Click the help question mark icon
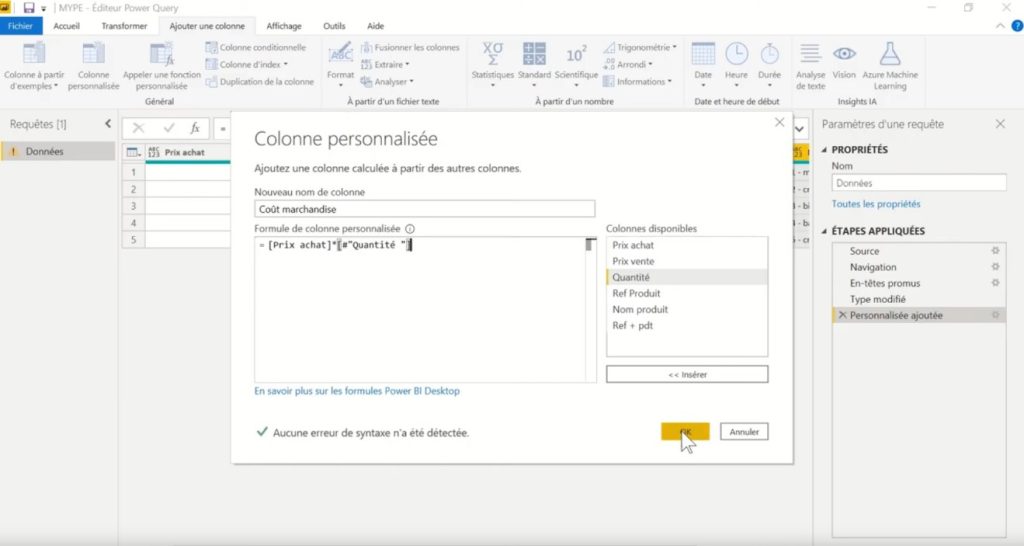Viewport: 1024px width, 546px height. [1017, 26]
